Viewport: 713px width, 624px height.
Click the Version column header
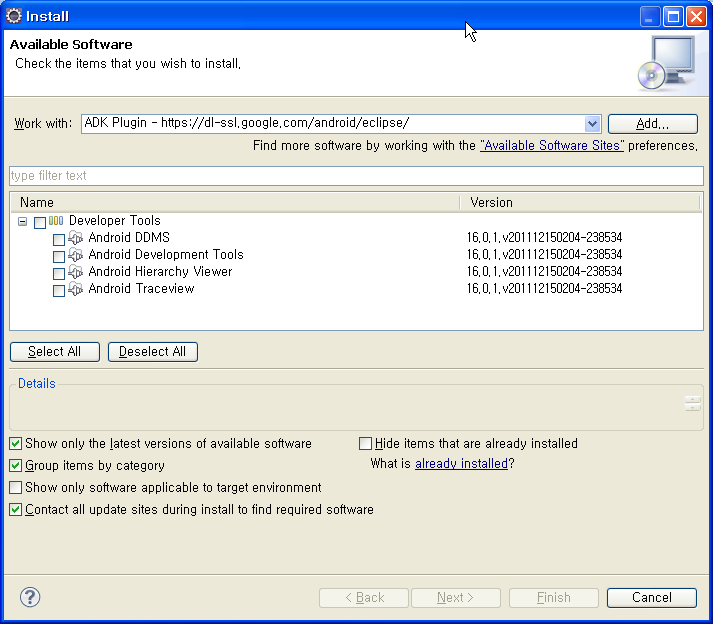coord(580,202)
